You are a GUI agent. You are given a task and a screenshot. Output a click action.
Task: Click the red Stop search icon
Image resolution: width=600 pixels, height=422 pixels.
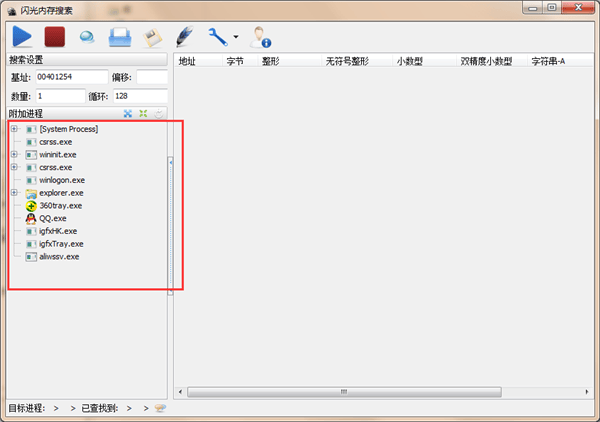(55, 37)
